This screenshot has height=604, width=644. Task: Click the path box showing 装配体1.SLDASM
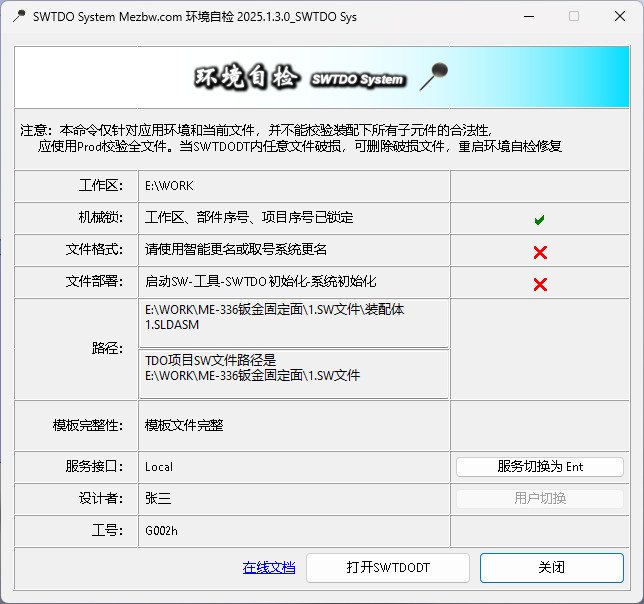[294, 323]
